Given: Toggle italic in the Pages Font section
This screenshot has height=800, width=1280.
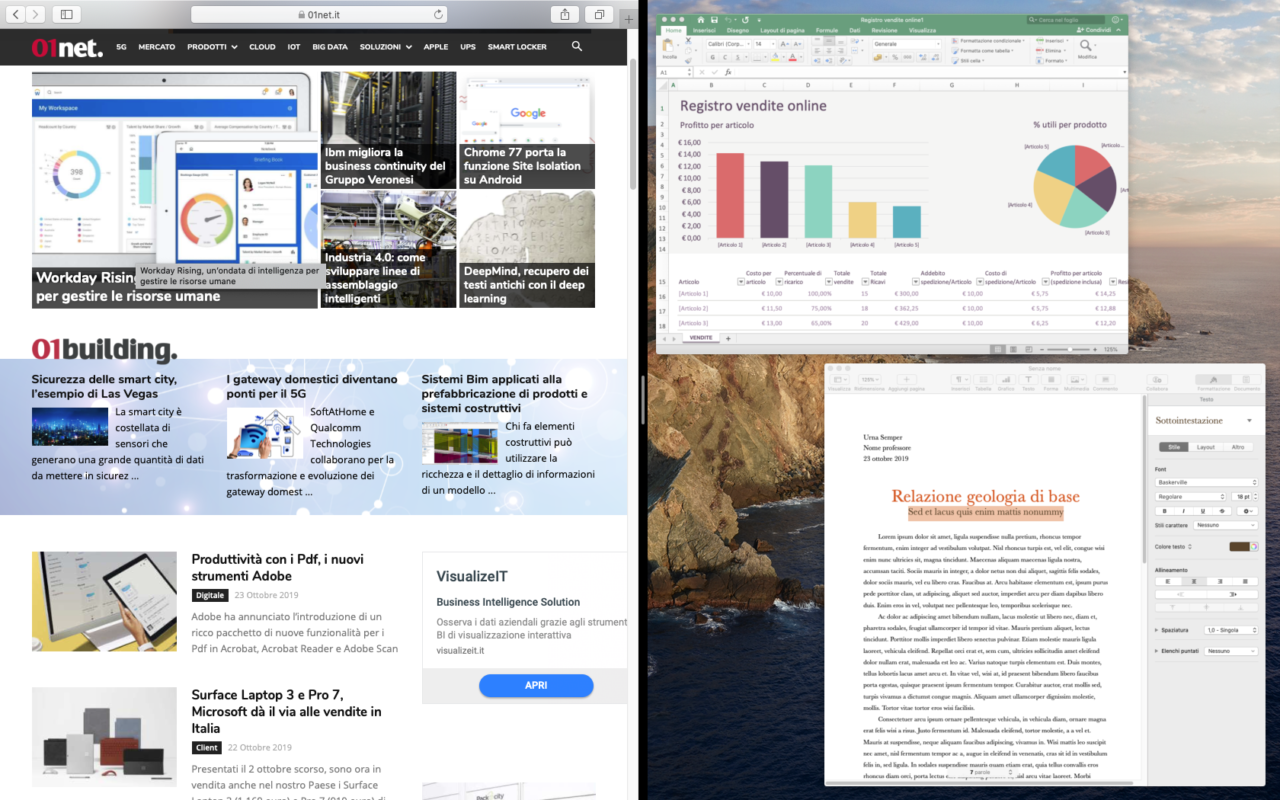Looking at the screenshot, I should pos(1182,510).
